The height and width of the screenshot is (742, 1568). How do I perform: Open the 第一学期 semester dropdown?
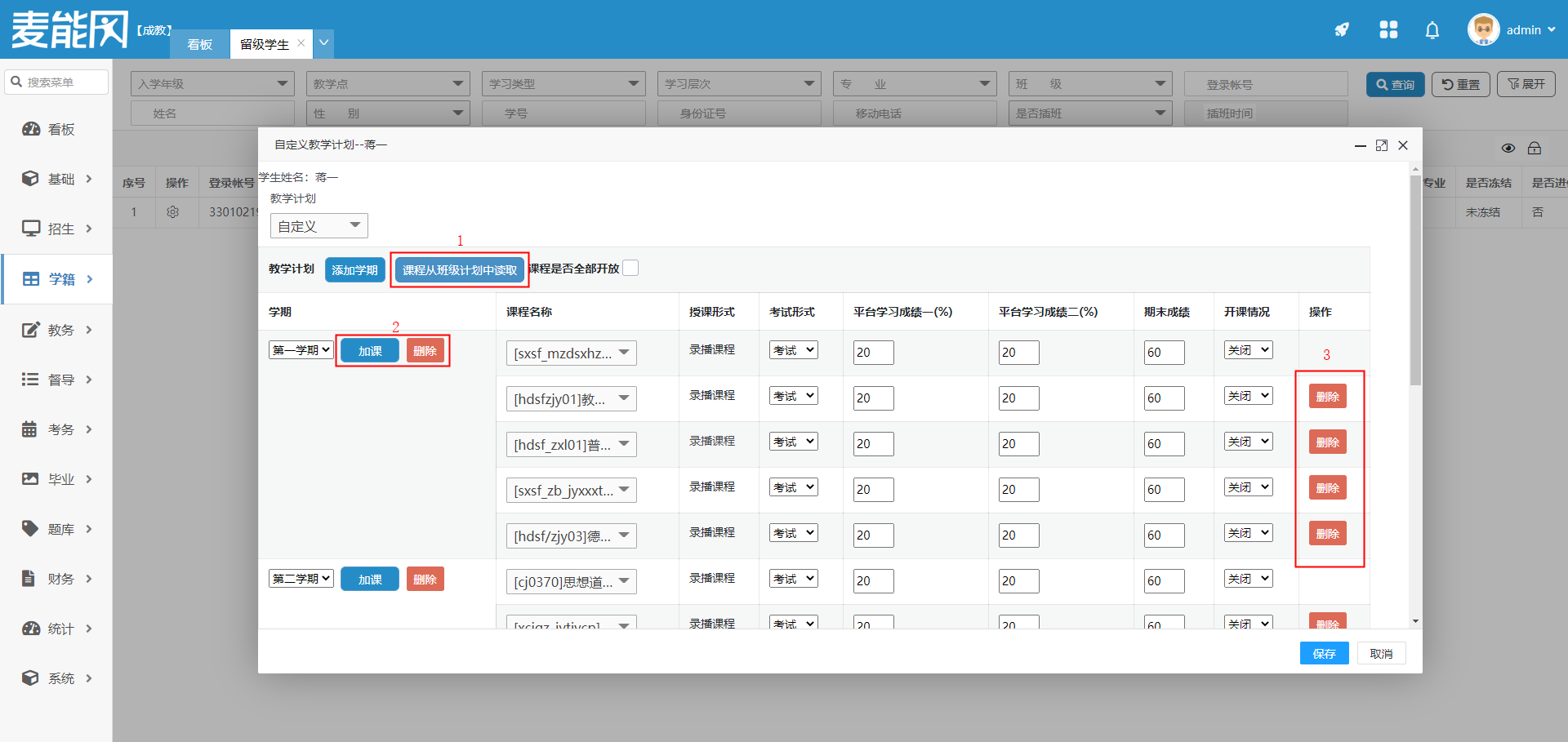pyautogui.click(x=301, y=350)
